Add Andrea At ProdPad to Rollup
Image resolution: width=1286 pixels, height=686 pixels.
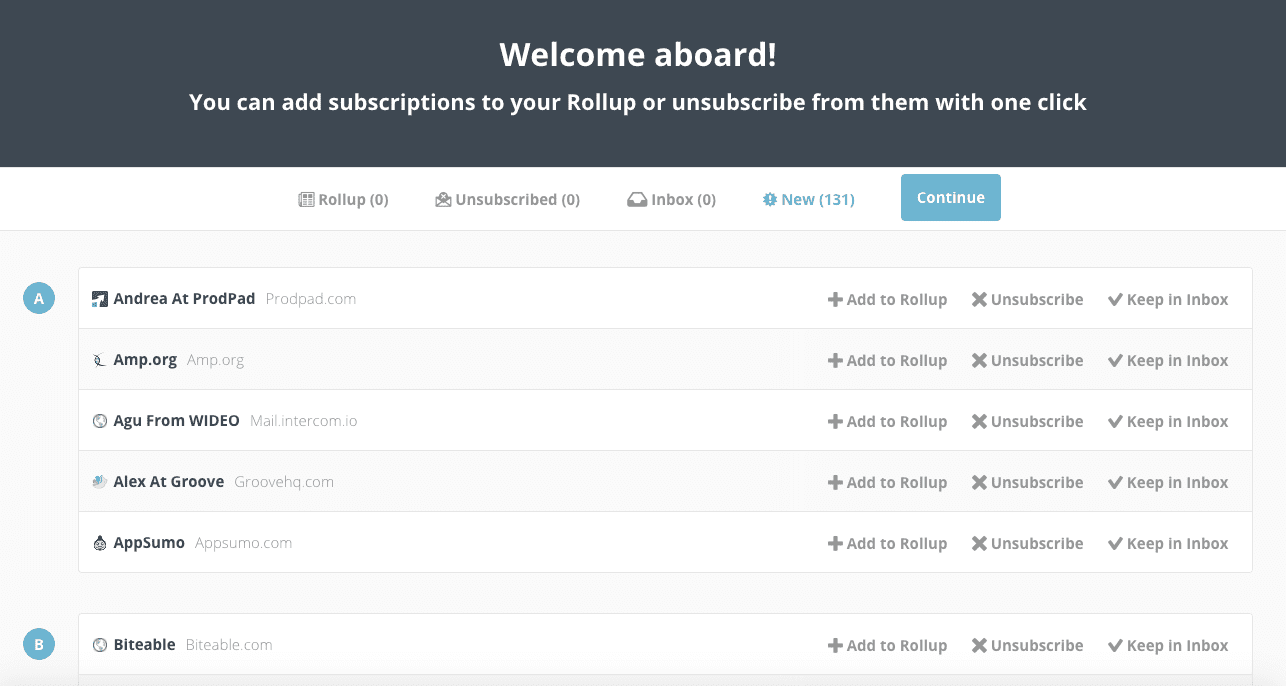coord(887,299)
